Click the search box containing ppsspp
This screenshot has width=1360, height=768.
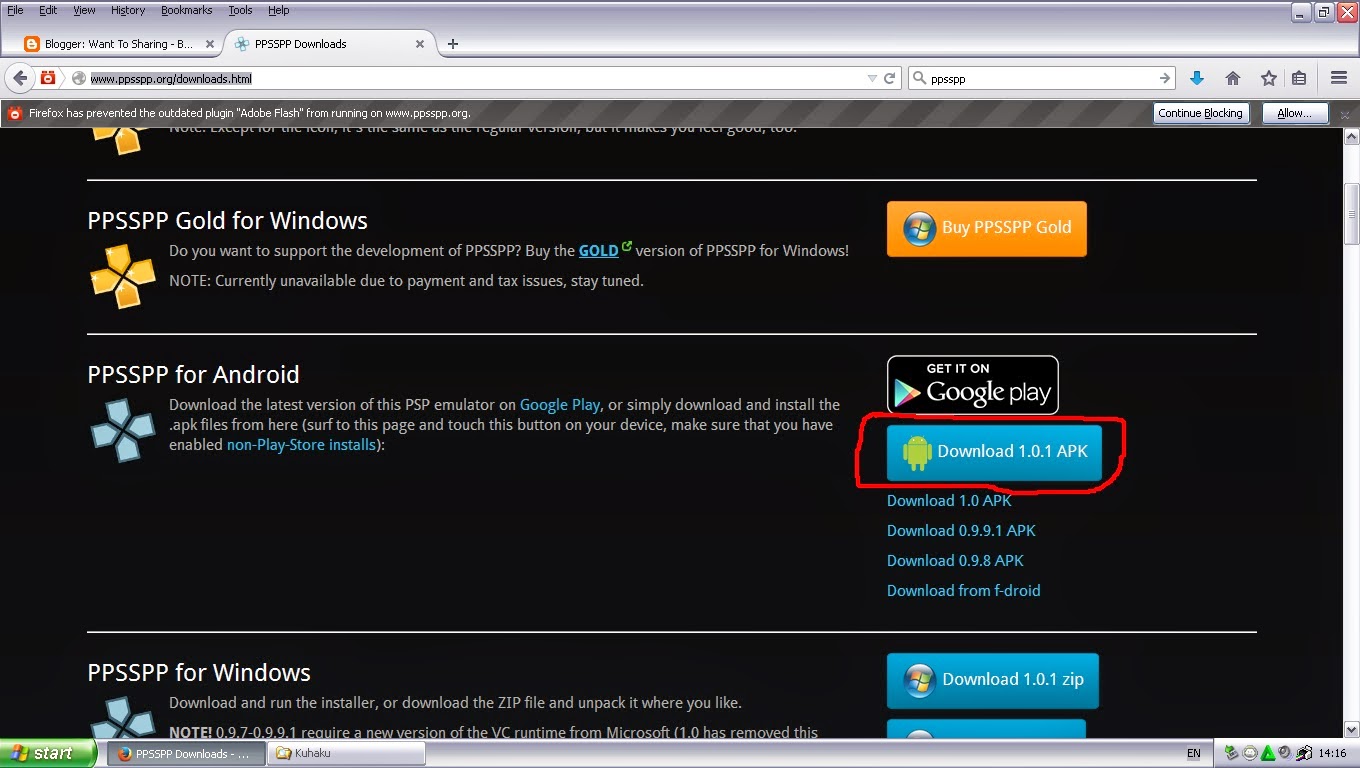[x=1040, y=78]
